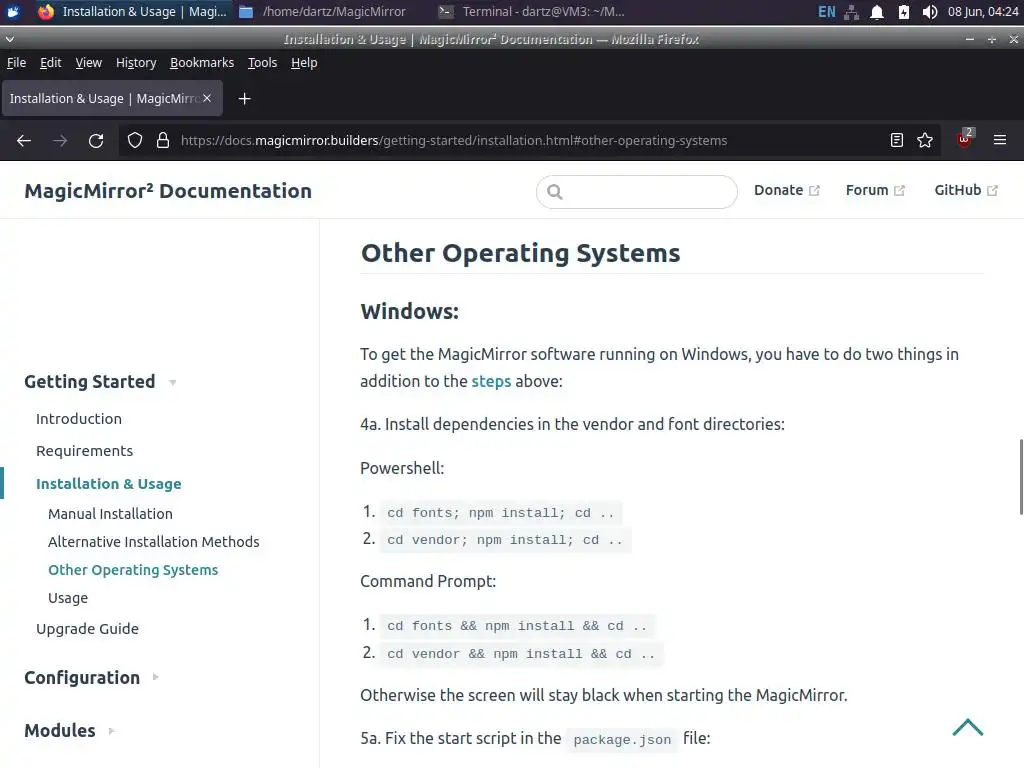1024x768 pixels.
Task: Click the Windows: subheading
Action: [409, 312]
